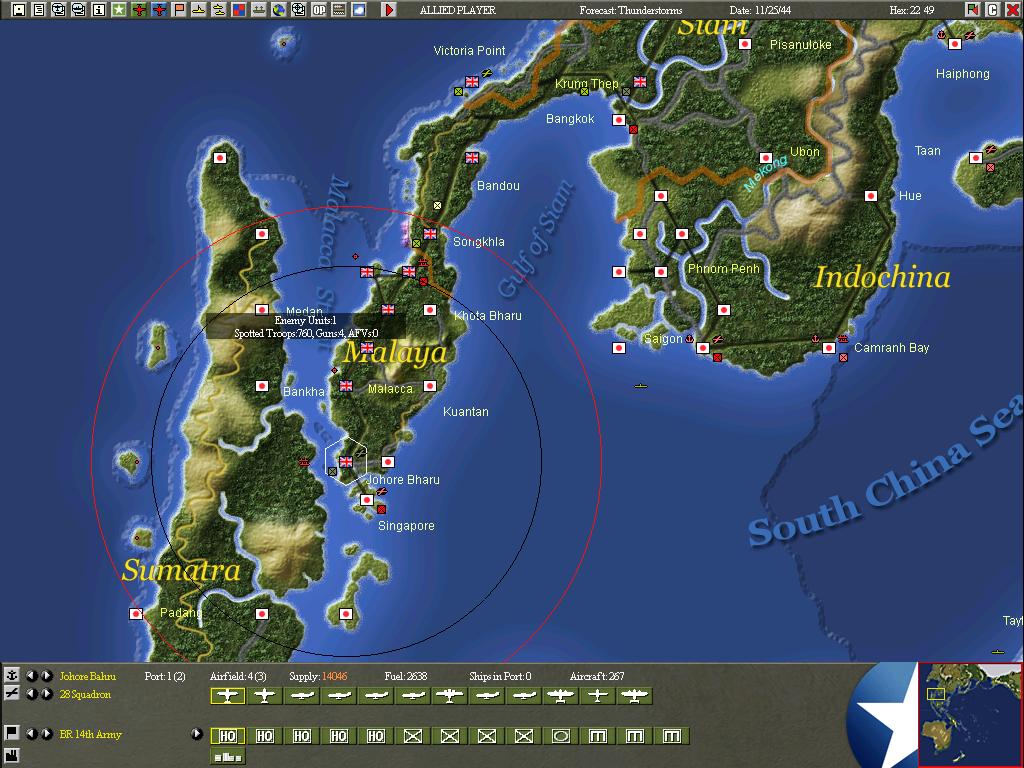Click the Japanese flag at Bangkok
Image resolution: width=1024 pixels, height=768 pixels.
[618, 120]
